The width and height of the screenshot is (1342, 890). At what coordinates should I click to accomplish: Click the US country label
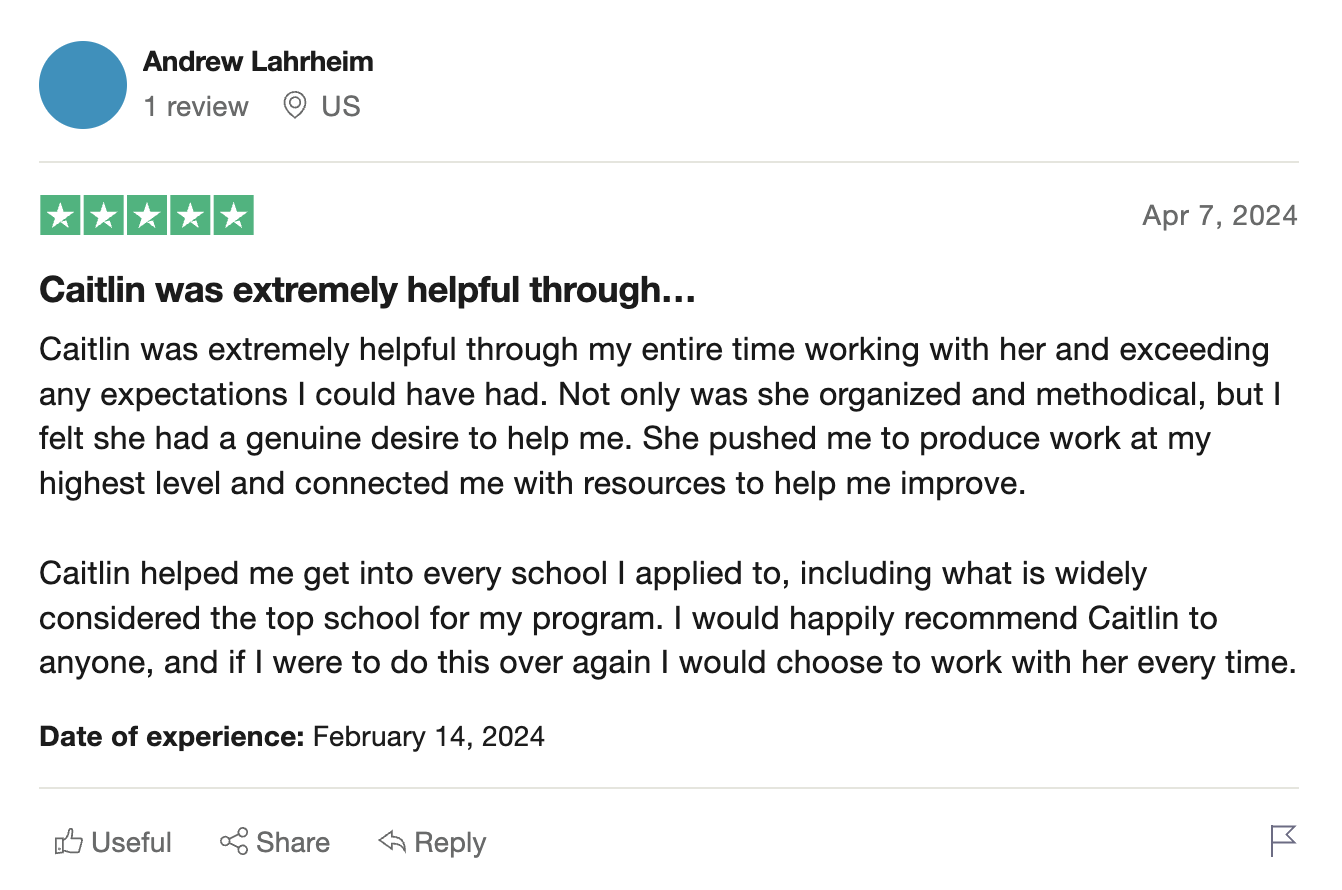click(x=341, y=106)
